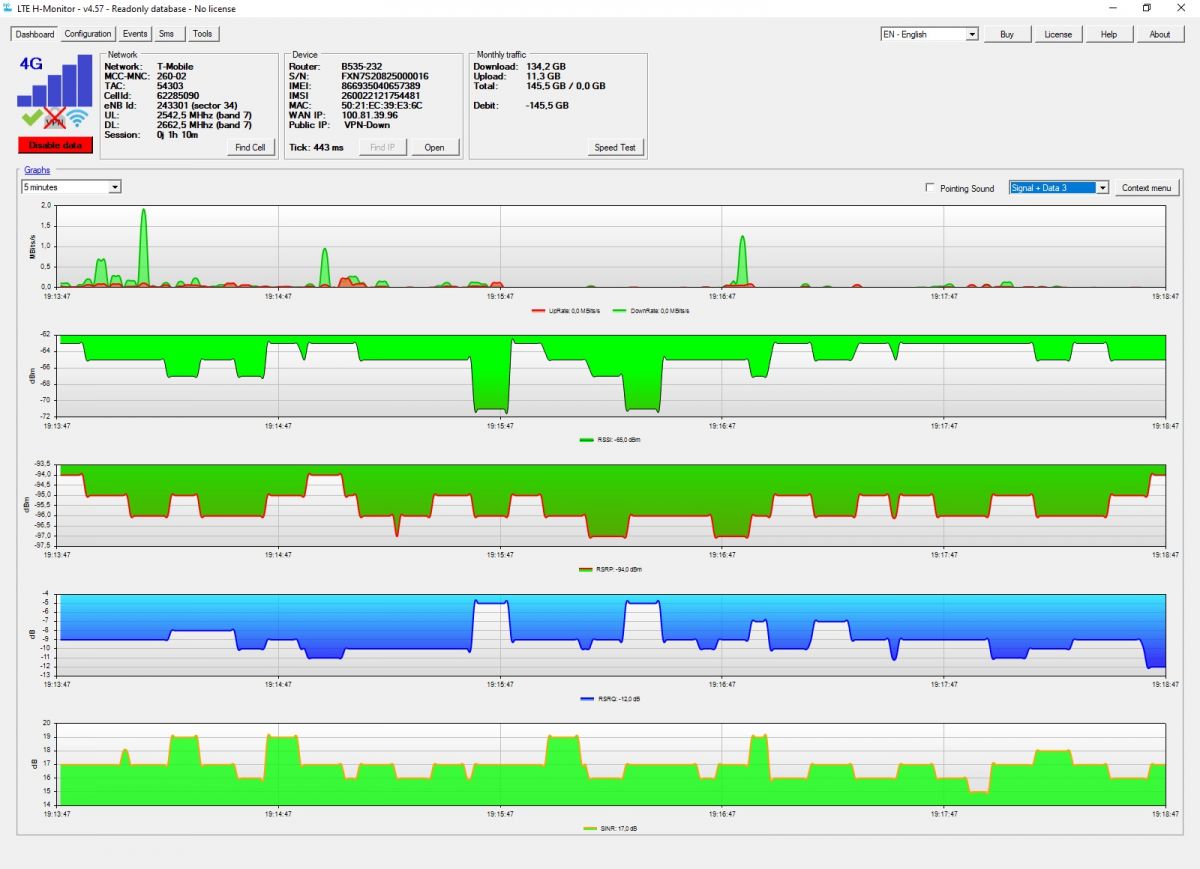This screenshot has height=869, width=1200.
Task: Click the Router value B535-232
Action: pos(361,66)
